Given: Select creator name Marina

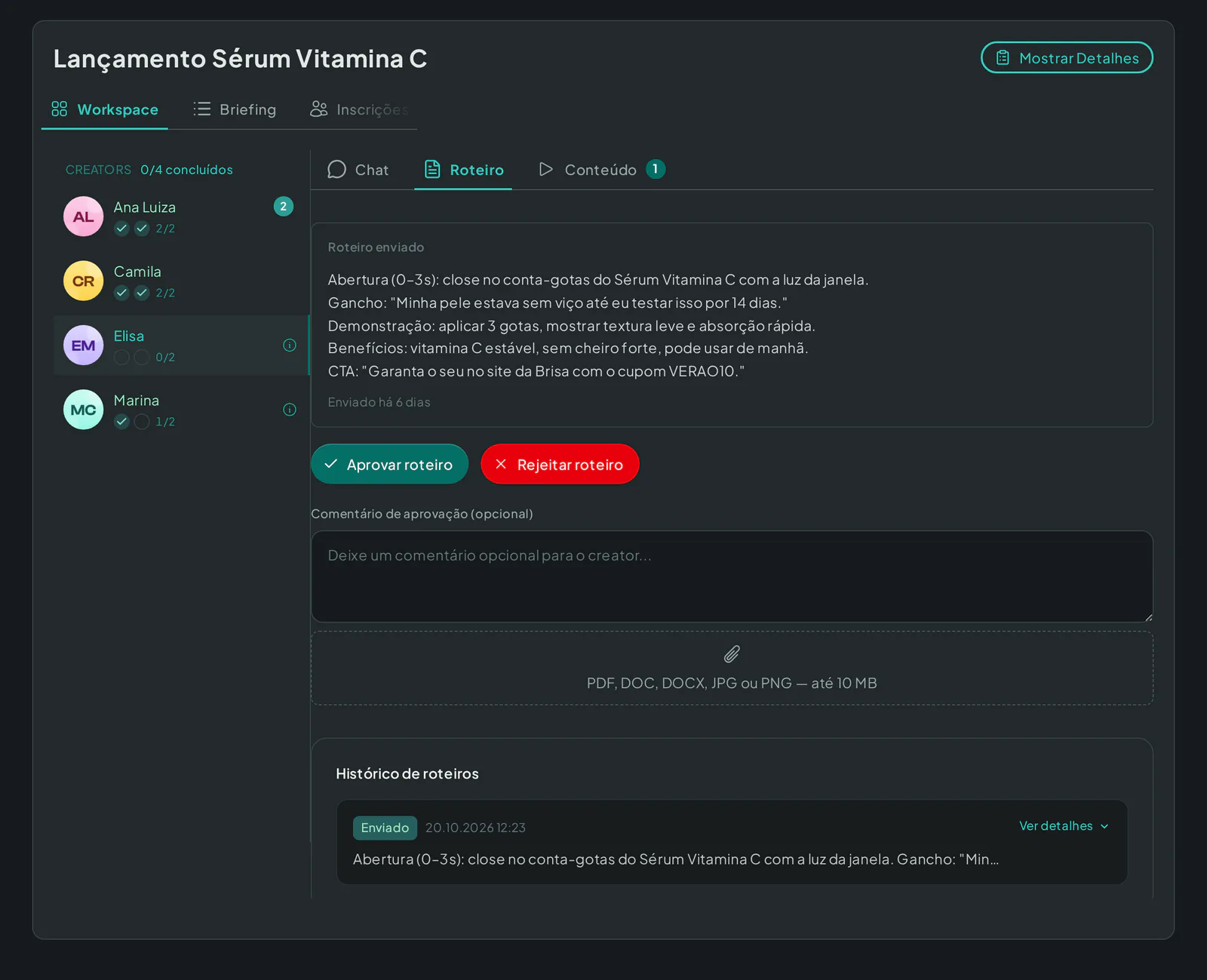Looking at the screenshot, I should pos(137,401).
